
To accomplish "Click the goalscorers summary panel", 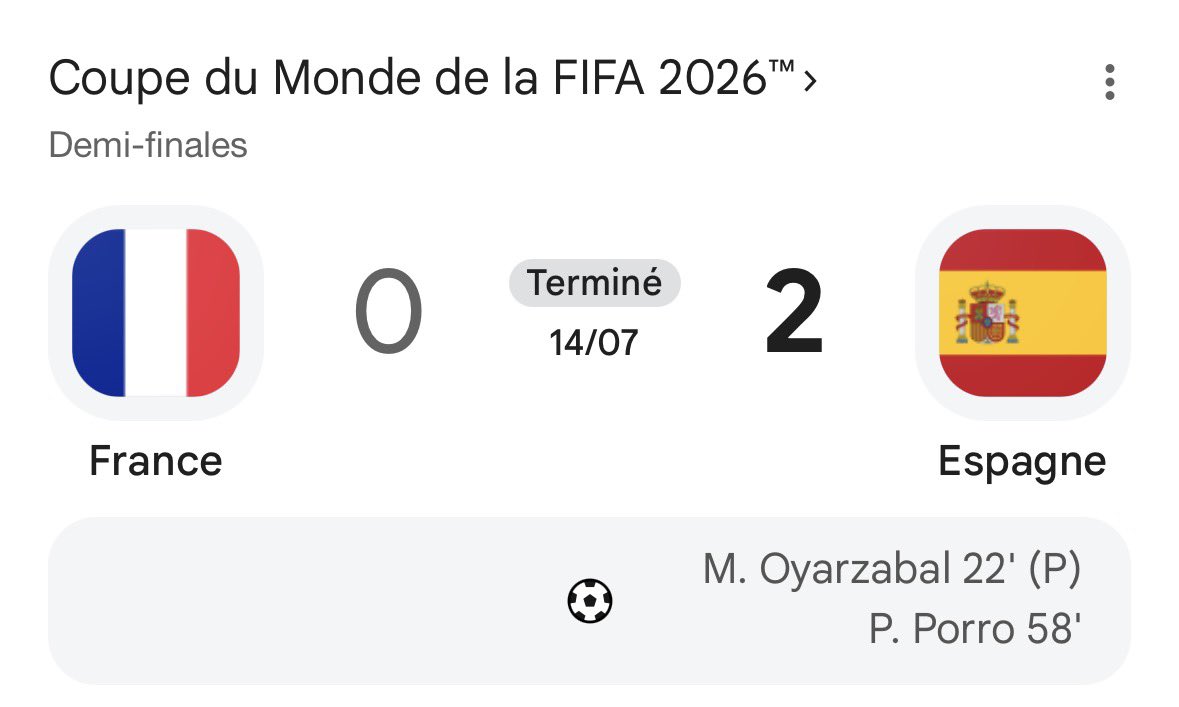I will pos(590,600).
